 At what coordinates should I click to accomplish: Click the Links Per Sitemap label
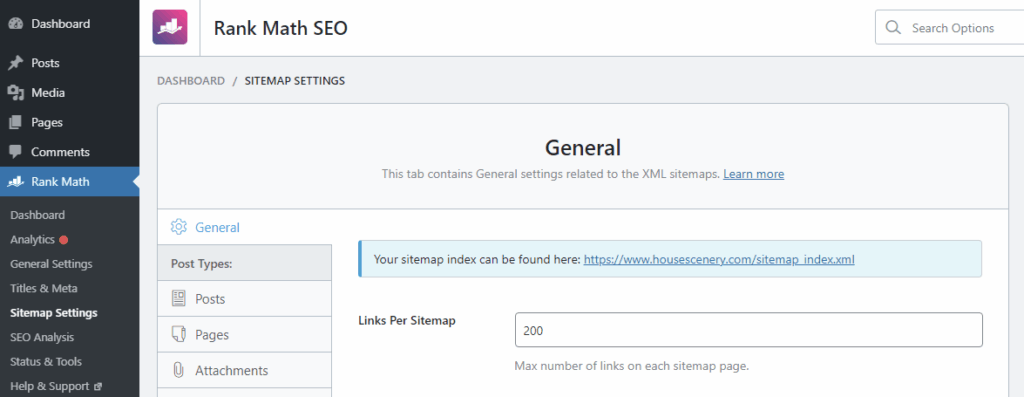pyautogui.click(x=406, y=320)
